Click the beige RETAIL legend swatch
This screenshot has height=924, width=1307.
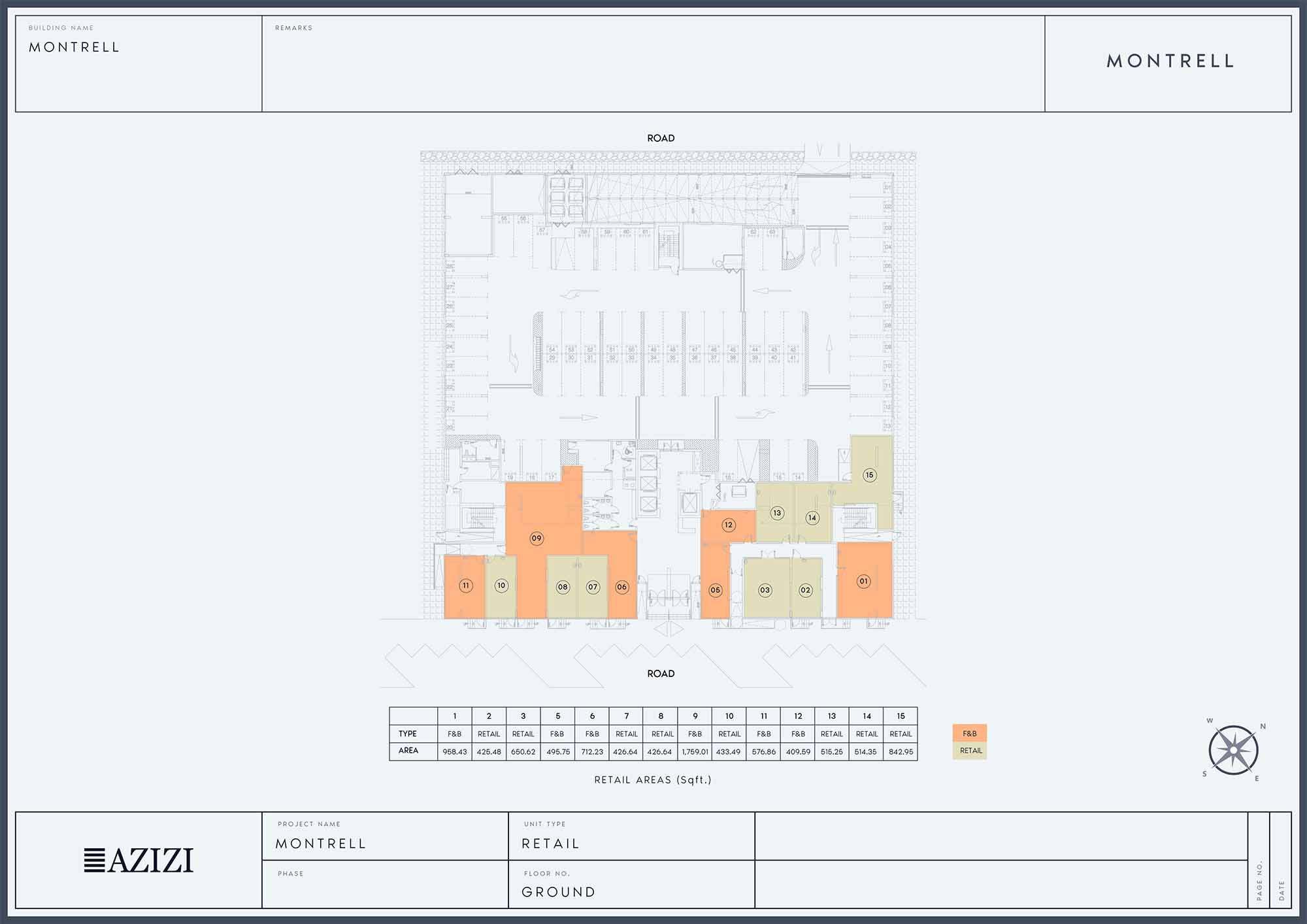(x=970, y=751)
